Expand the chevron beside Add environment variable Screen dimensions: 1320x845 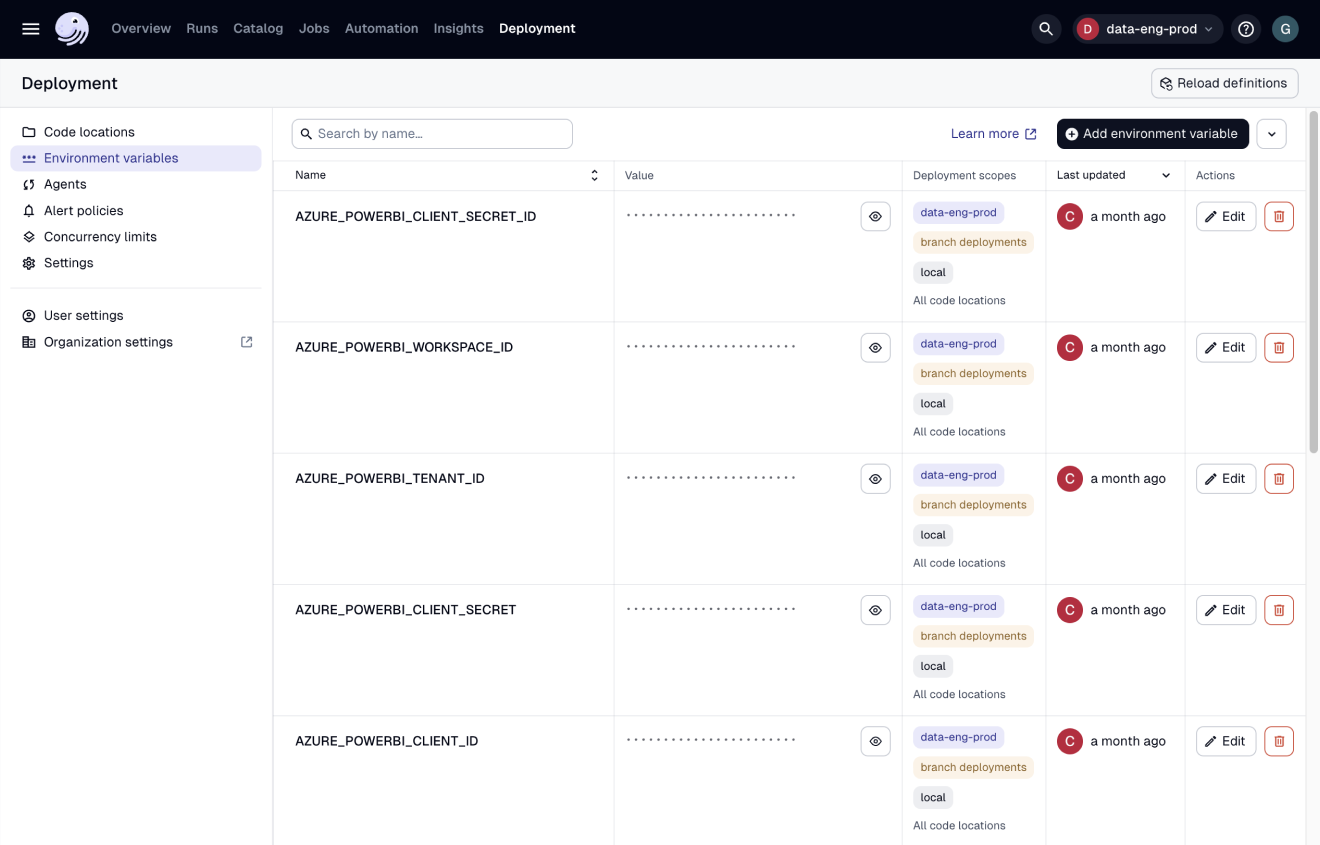coord(1271,133)
